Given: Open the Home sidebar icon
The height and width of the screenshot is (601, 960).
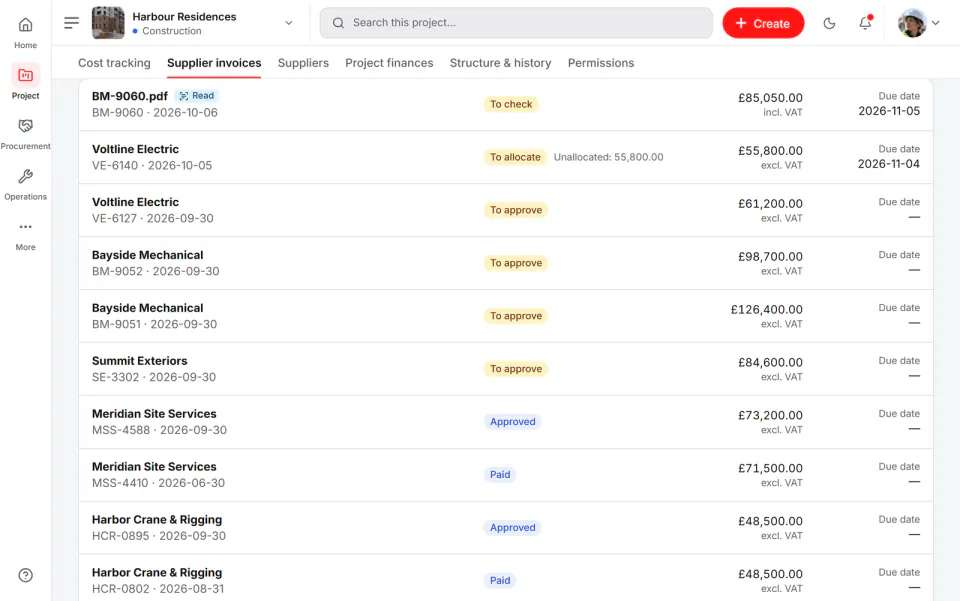Looking at the screenshot, I should click(x=25, y=24).
